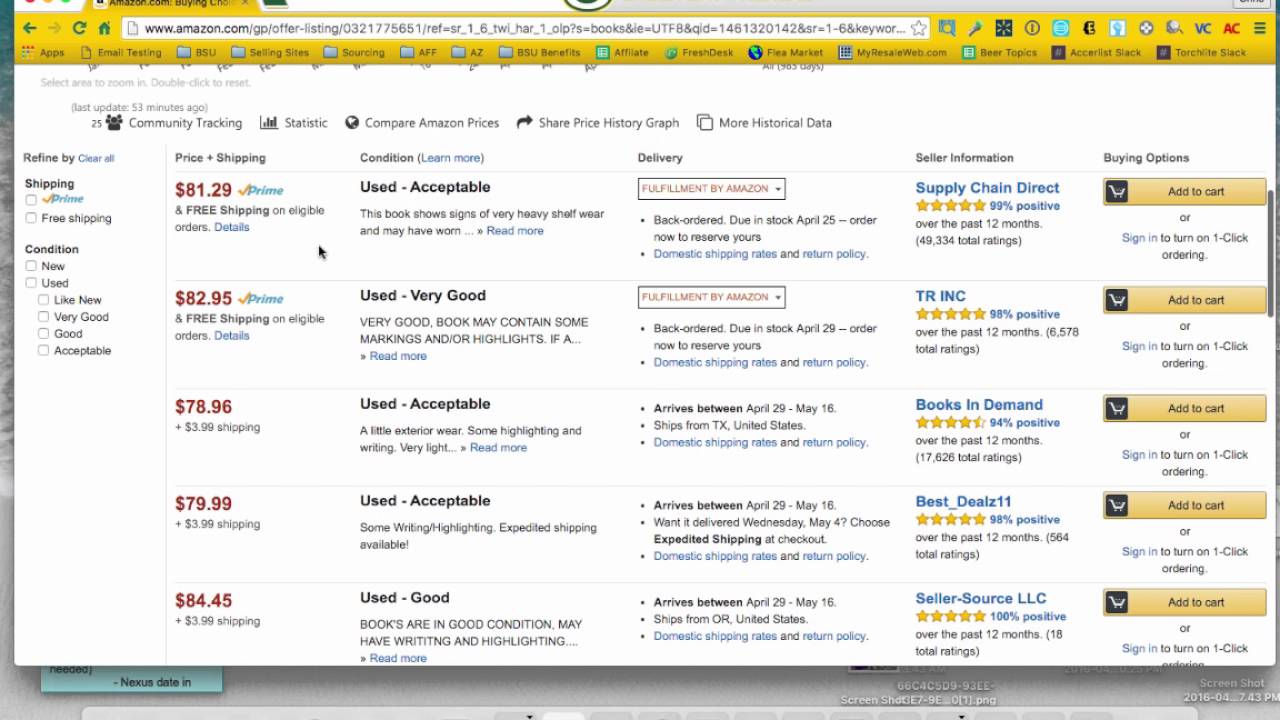This screenshot has height=720, width=1280.
Task: Click the cart icon for TR INC offer
Action: [x=1117, y=299]
